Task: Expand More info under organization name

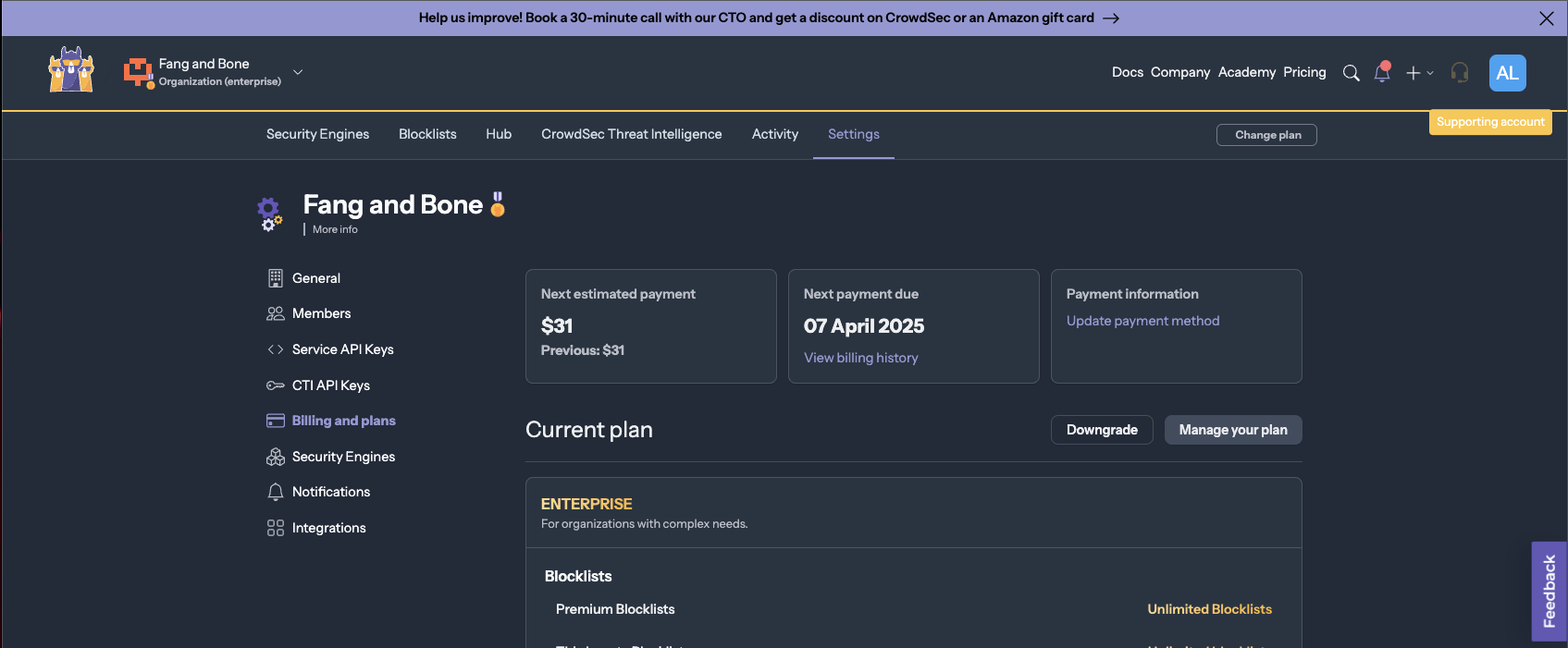Action: (x=335, y=229)
